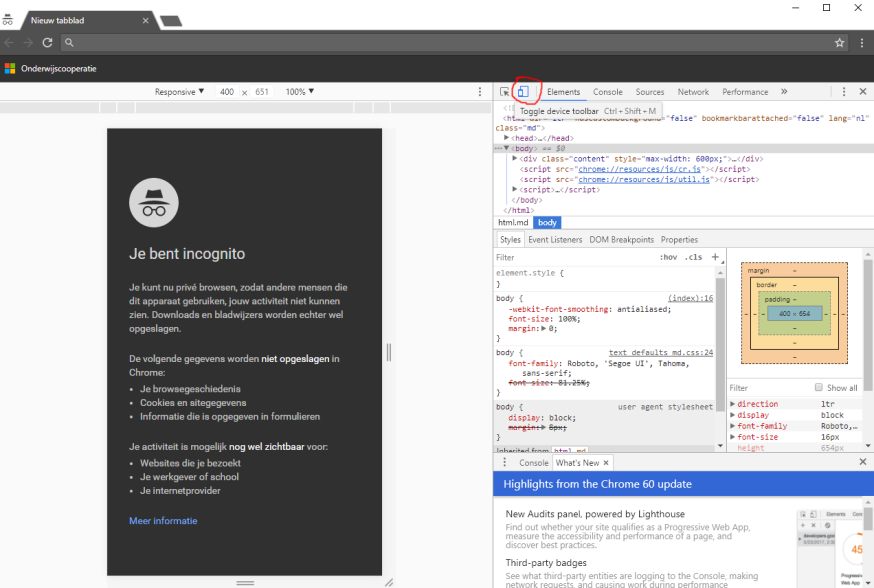Close the What's New drawer tab

tap(606, 463)
